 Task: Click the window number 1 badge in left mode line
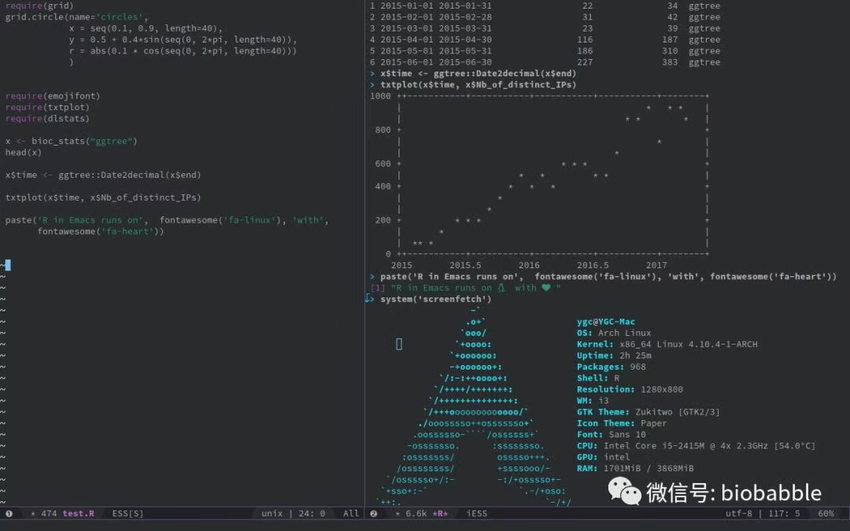coord(9,513)
